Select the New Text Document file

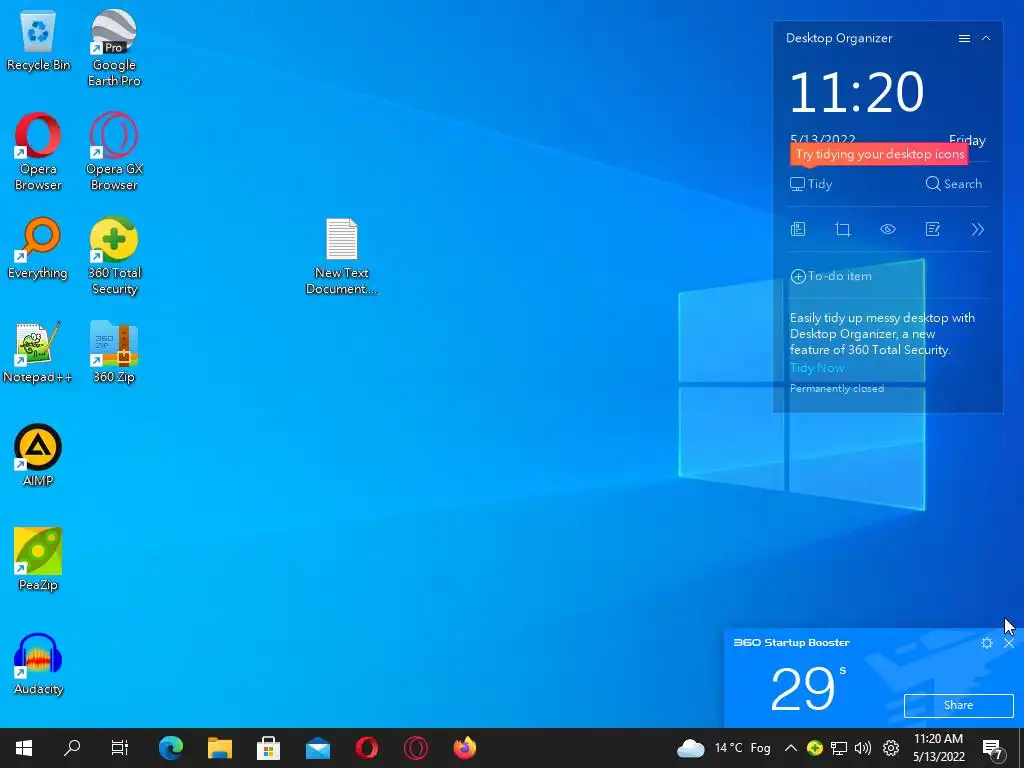pyautogui.click(x=342, y=257)
